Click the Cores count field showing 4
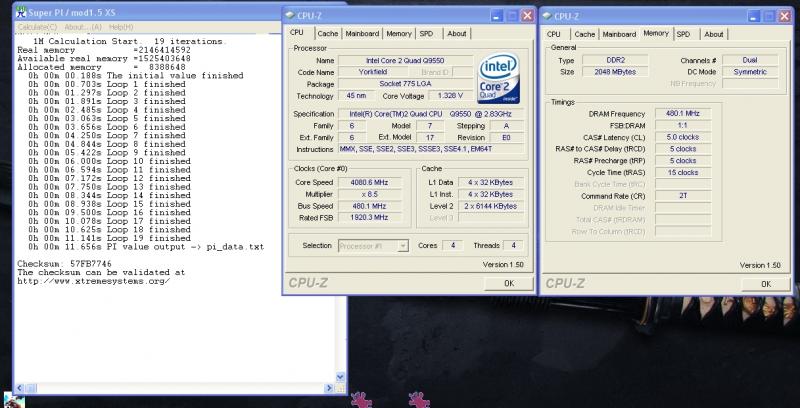 pyautogui.click(x=453, y=245)
